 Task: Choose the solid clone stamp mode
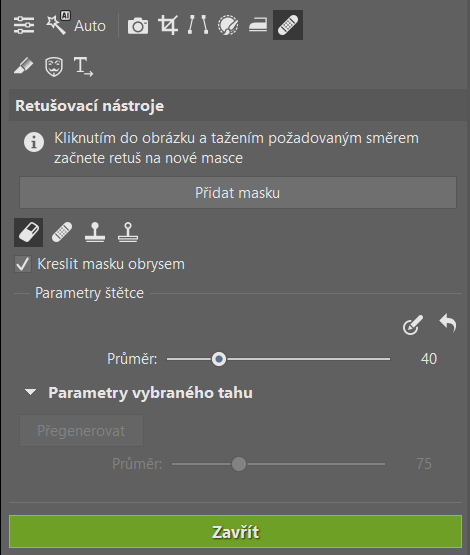pyautogui.click(x=95, y=232)
